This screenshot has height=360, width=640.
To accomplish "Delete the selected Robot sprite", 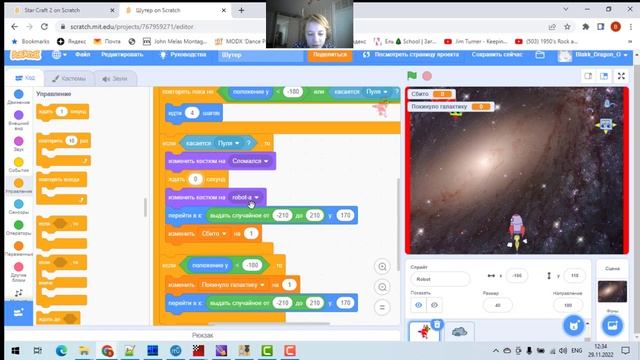I will click(x=437, y=324).
